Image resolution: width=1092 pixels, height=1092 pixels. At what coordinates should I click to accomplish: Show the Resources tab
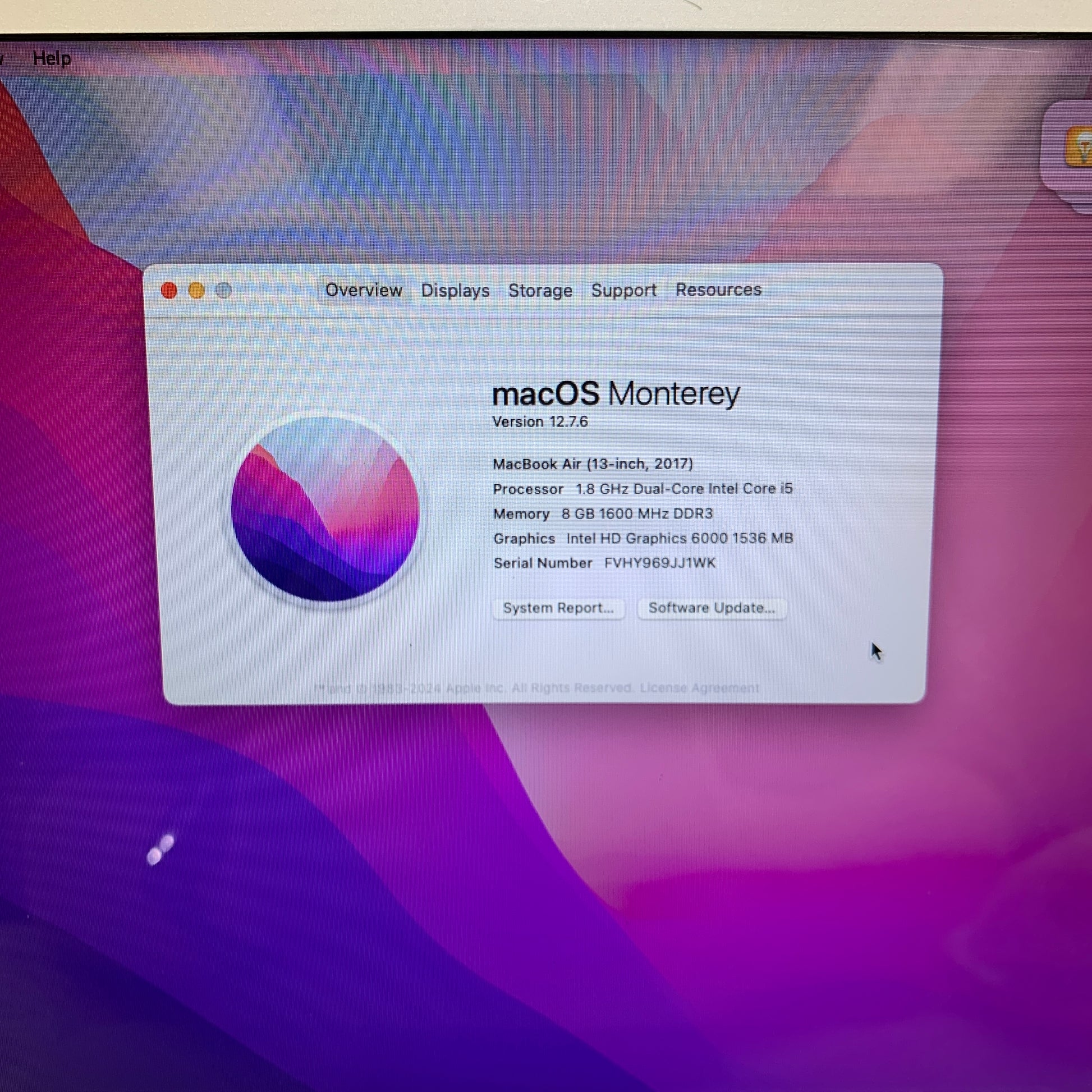pyautogui.click(x=718, y=290)
